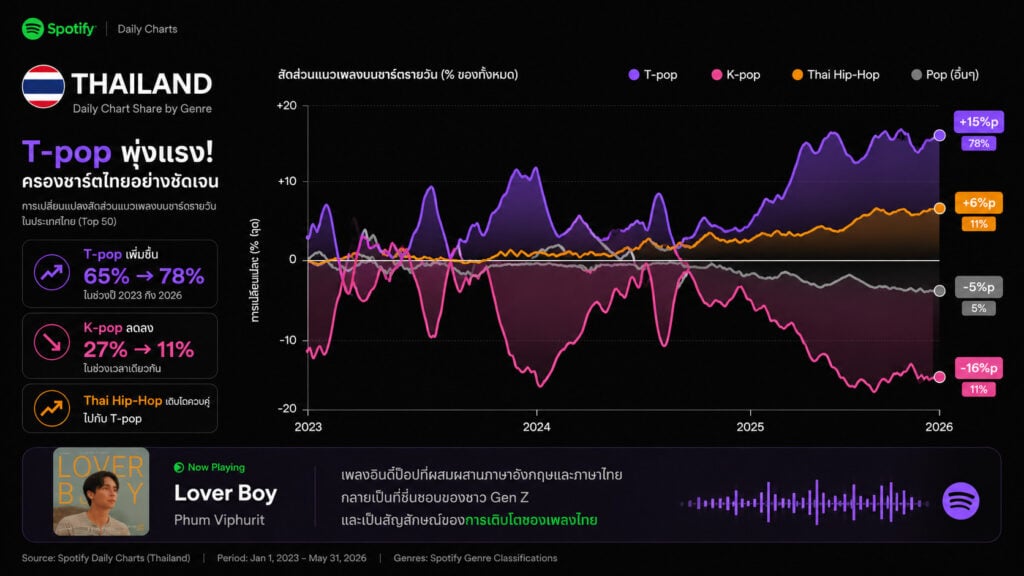Select the orange Thai Hip-Hop legend dot

pos(797,75)
